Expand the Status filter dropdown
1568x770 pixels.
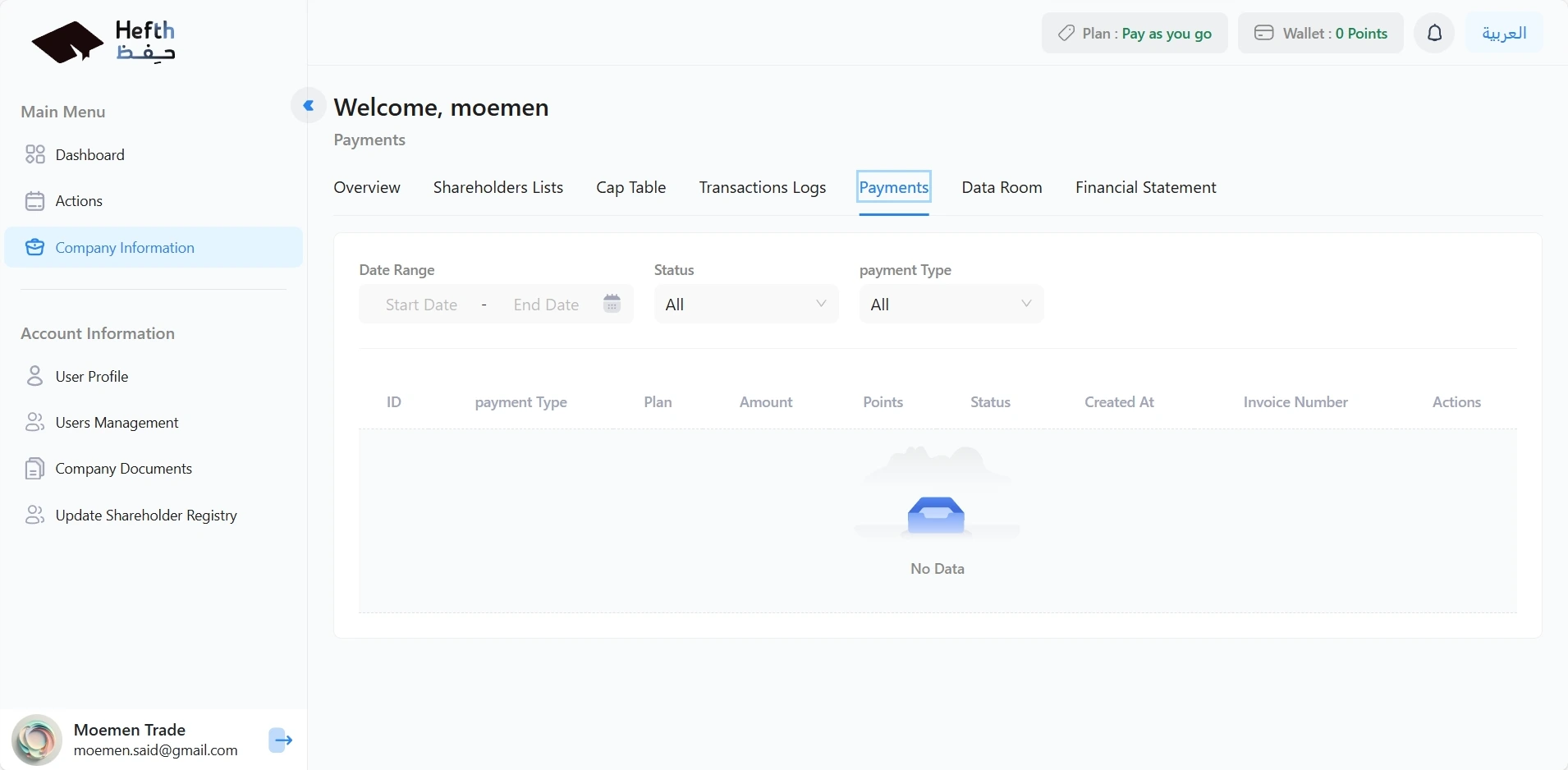[745, 305]
